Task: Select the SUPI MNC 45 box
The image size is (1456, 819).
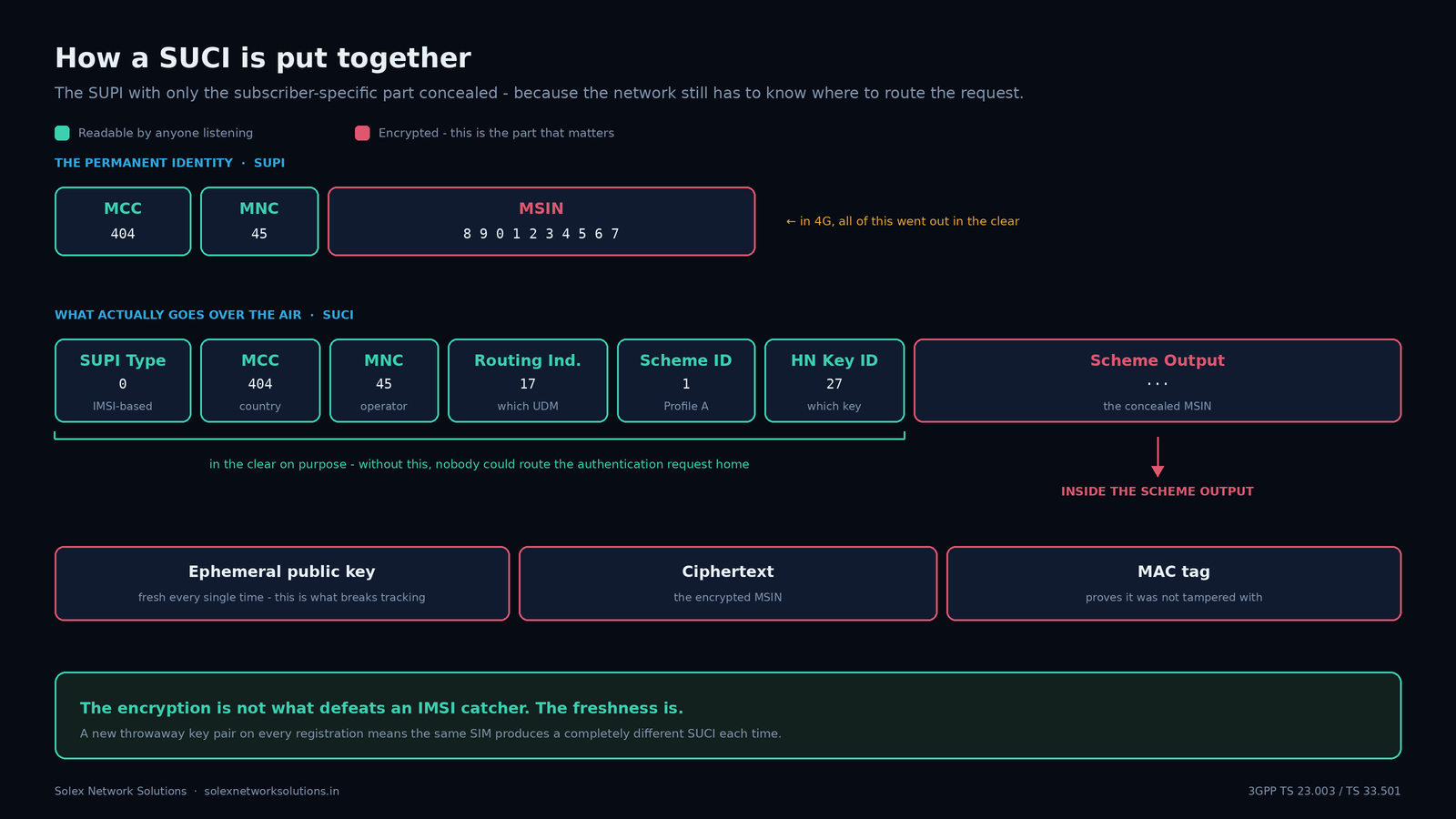Action: [259, 221]
